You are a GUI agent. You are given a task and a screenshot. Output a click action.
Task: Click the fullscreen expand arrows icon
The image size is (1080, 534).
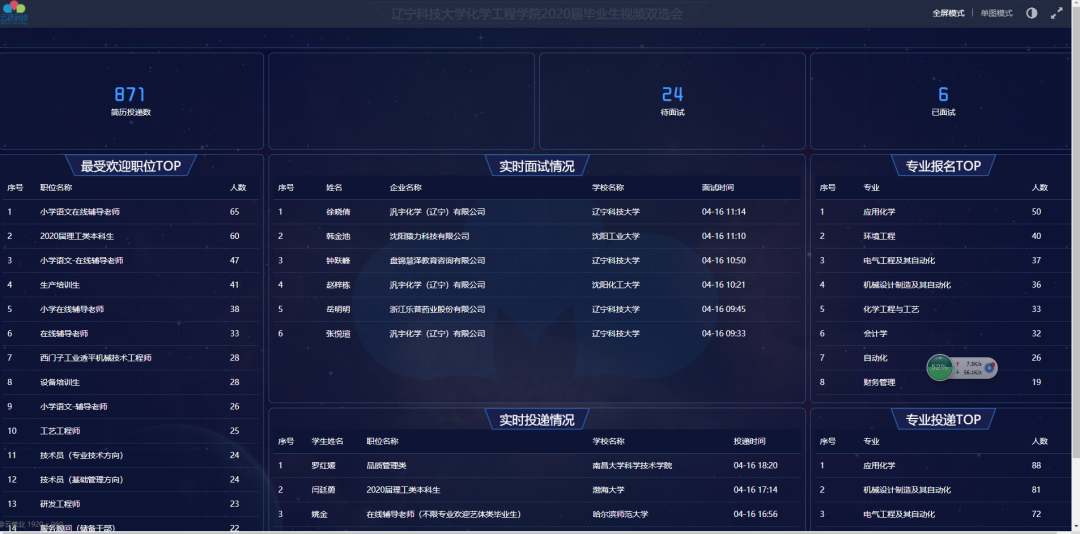(x=1056, y=13)
